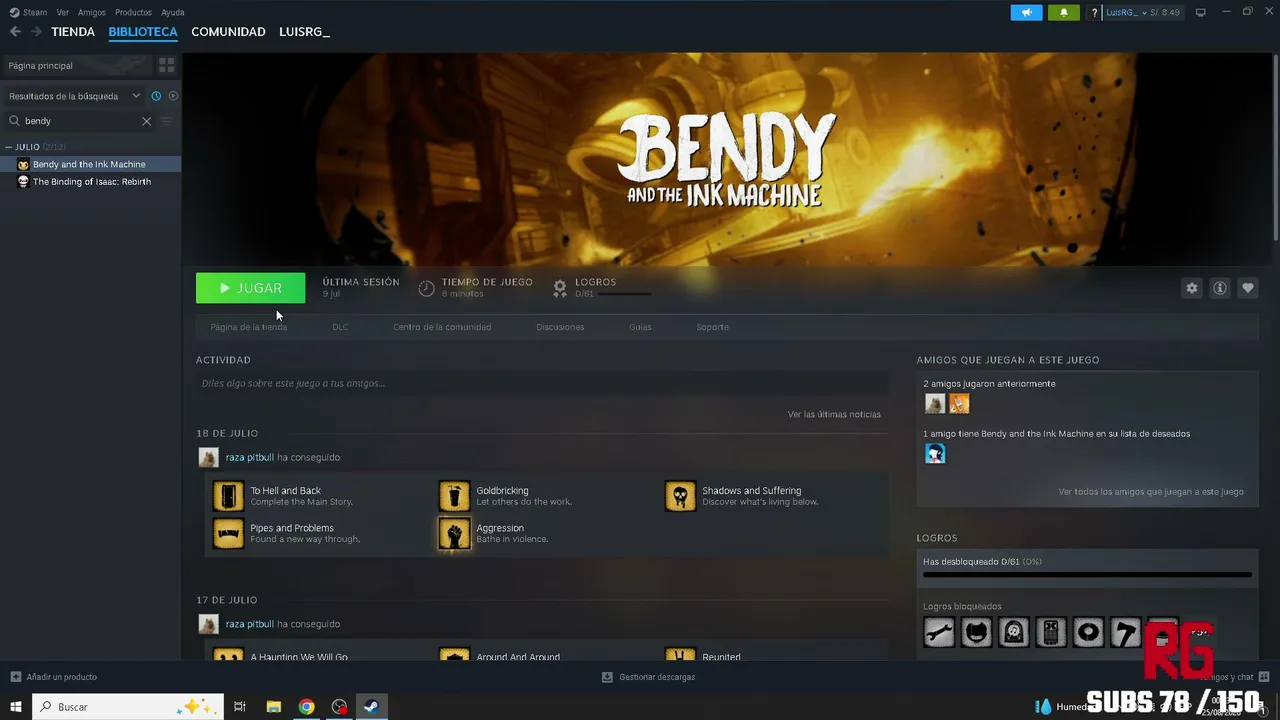
Task: Toggle the recent activity clock filter
Action: [x=156, y=96]
